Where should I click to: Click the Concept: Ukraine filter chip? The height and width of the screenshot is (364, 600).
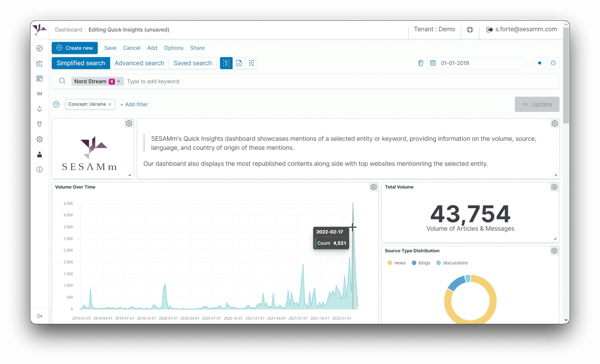90,104
